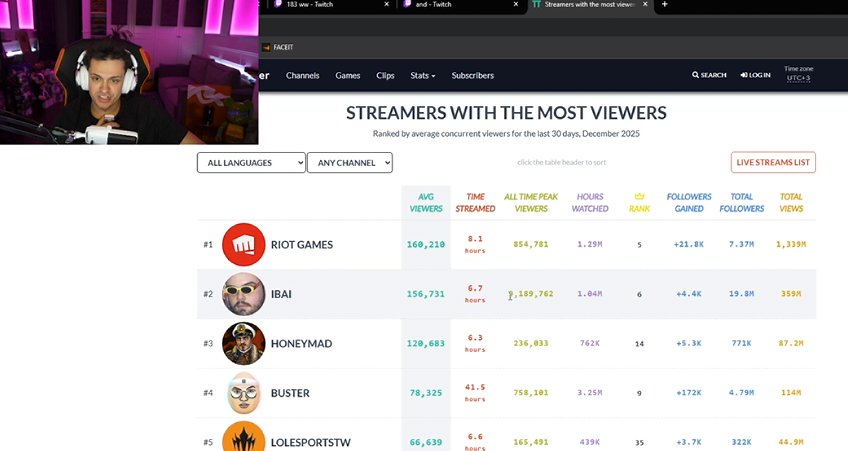Sort by Total Views column header
The width and height of the screenshot is (848, 451).
point(791,203)
